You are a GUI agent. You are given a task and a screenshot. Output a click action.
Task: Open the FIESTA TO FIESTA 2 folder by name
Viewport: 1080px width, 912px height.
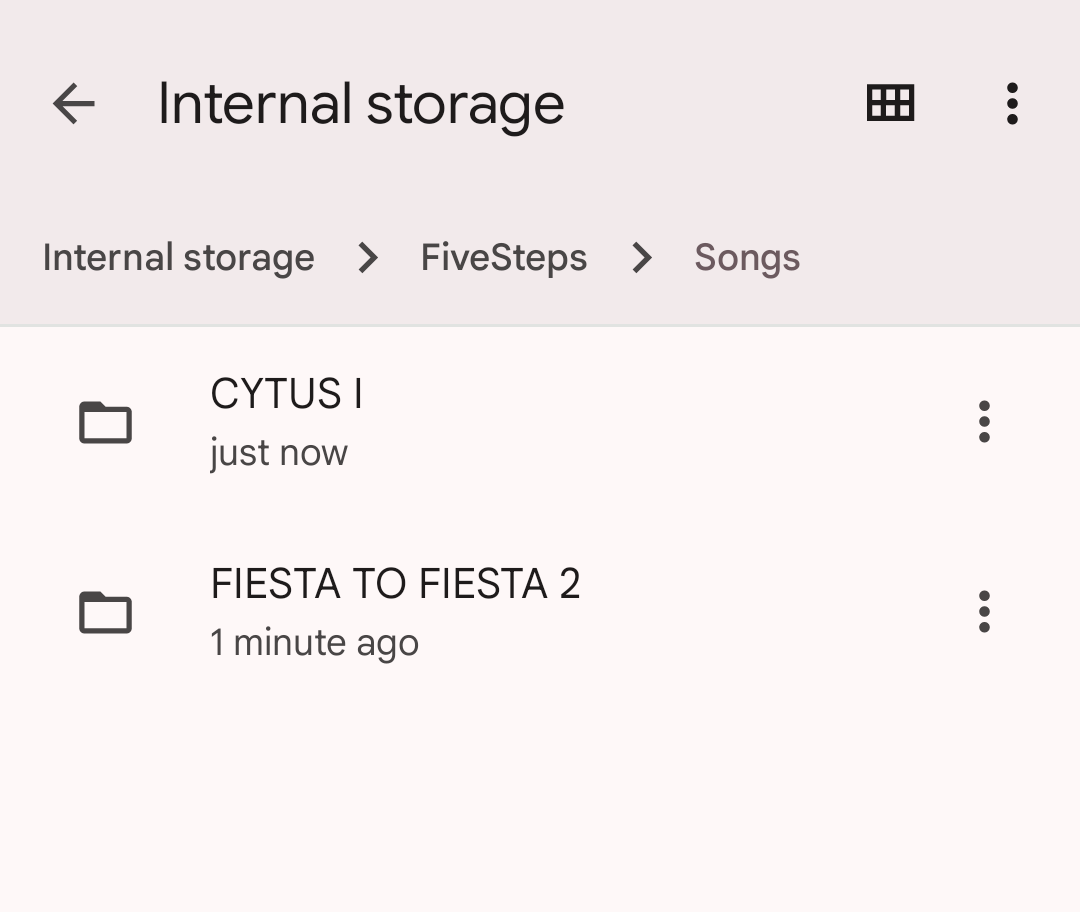pos(395,584)
